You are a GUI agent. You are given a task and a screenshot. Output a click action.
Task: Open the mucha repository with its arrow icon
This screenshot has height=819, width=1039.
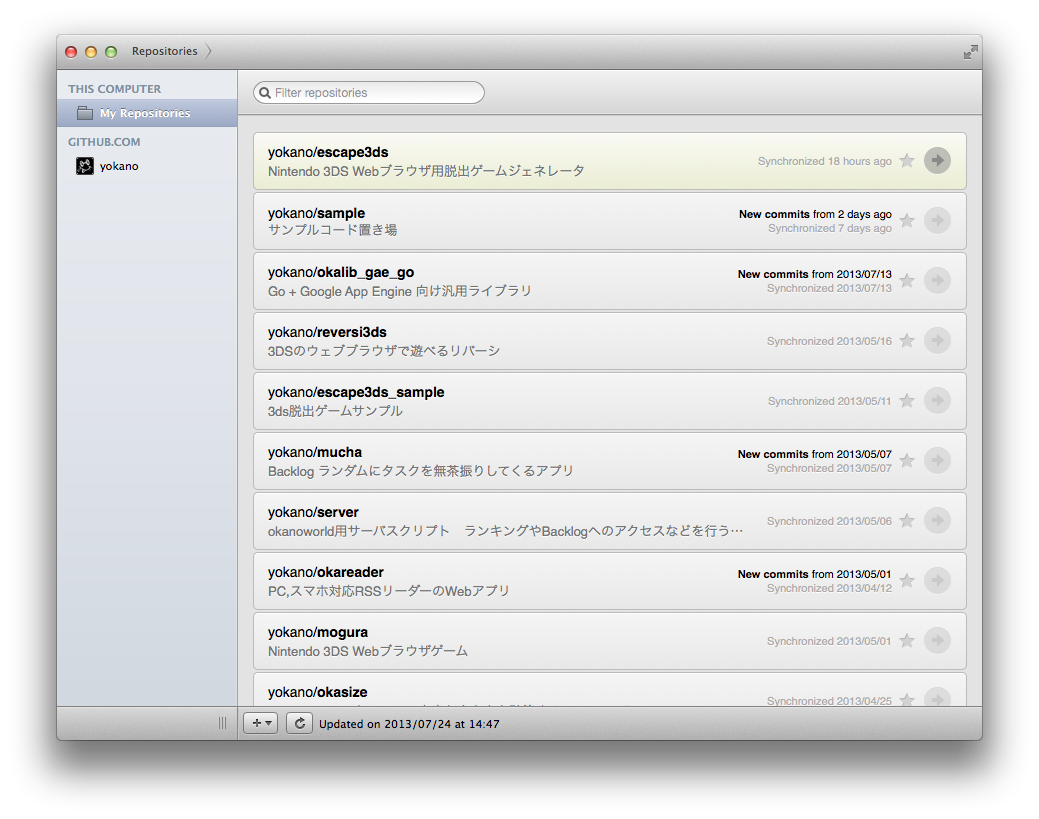click(x=938, y=460)
